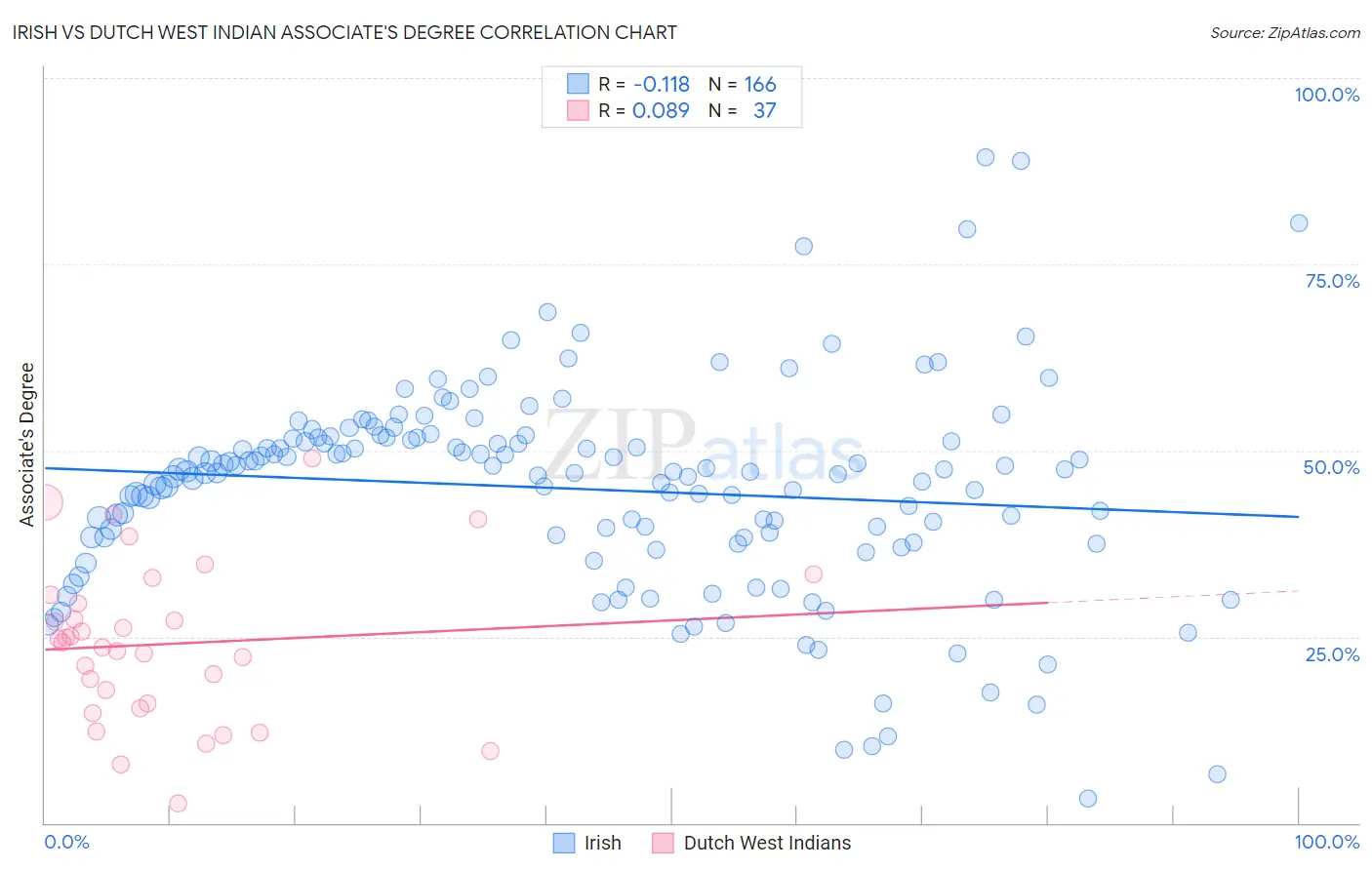Click the 75.0% y-axis label
1372x870 pixels.
[1332, 281]
